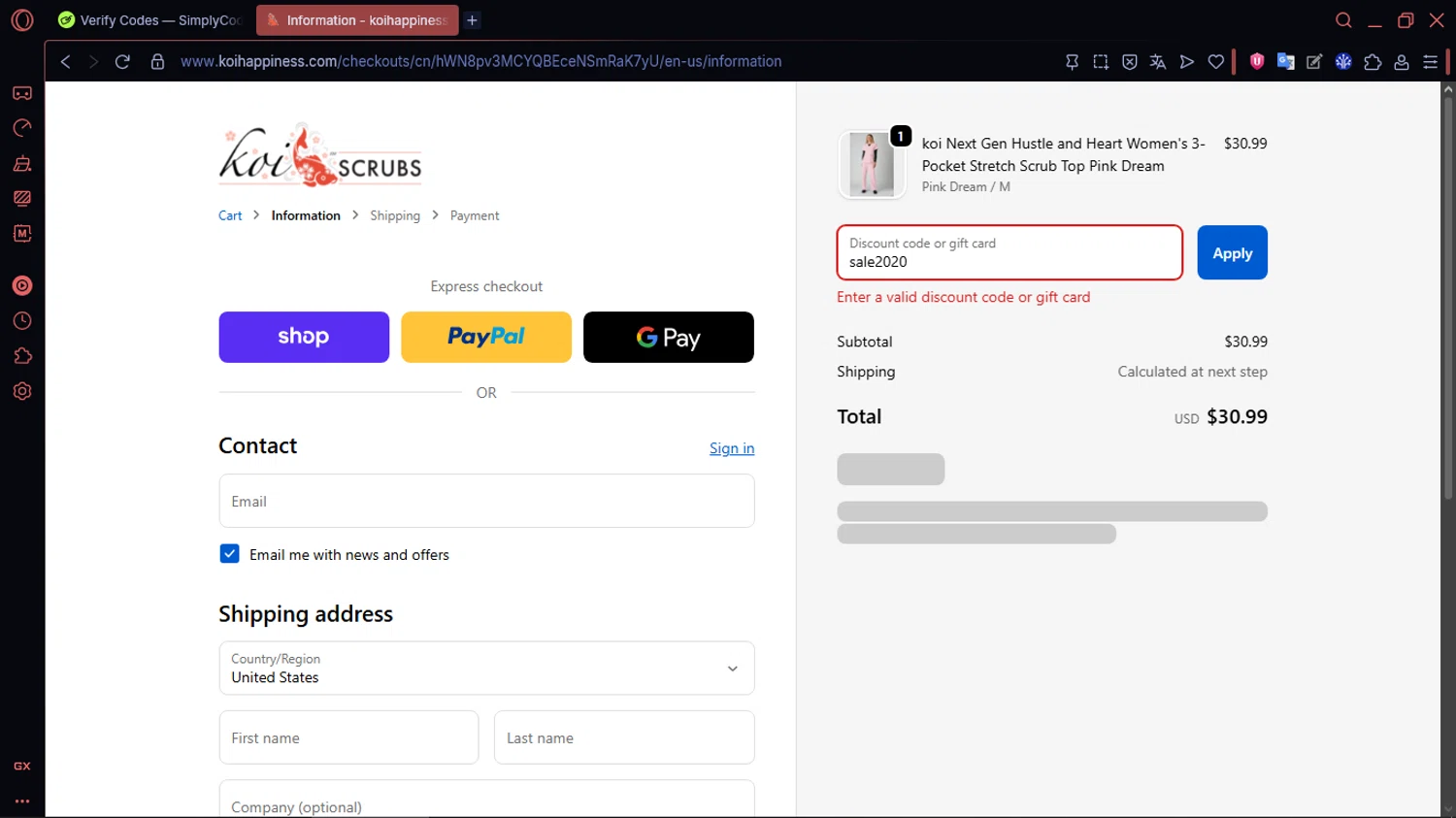
Task: Open GX Control speedometer icon
Action: 22,128
